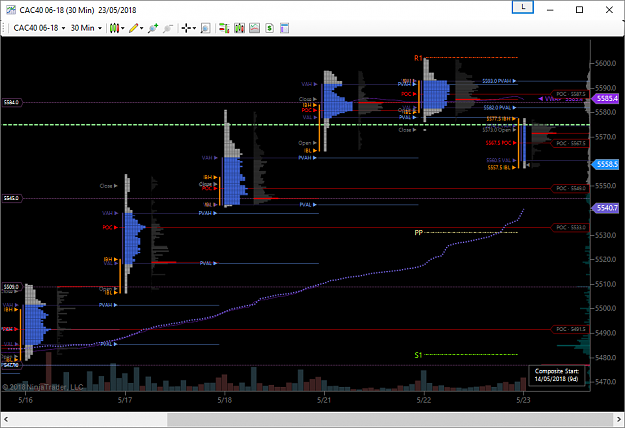Click the 5558.5 blue last price marker
625x428 pixels.
(x=606, y=164)
